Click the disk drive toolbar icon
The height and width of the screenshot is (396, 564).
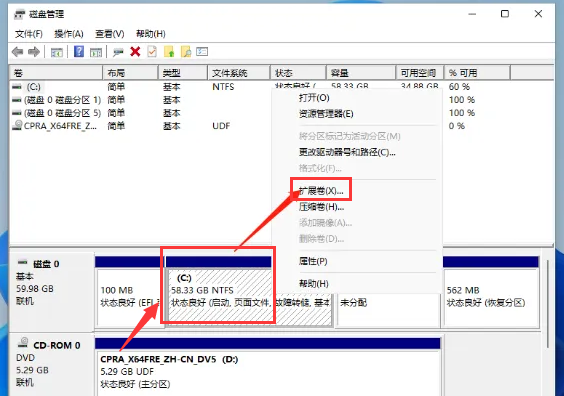click(x=118, y=53)
